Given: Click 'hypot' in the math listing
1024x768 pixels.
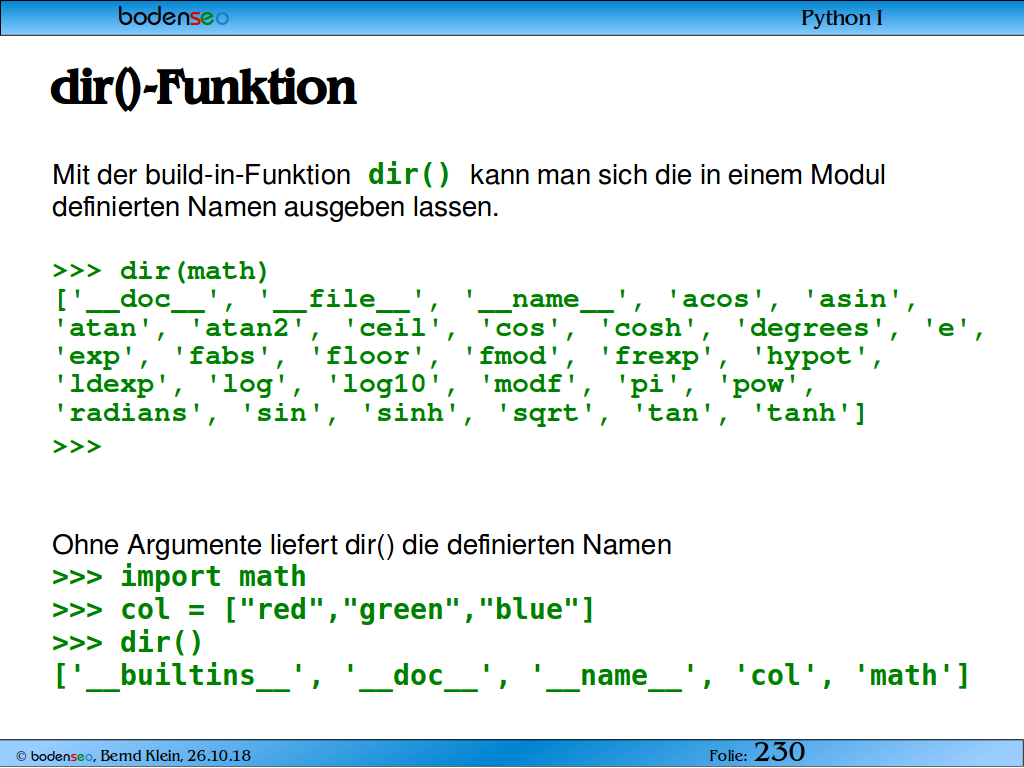Looking at the screenshot, I should pos(810,357).
